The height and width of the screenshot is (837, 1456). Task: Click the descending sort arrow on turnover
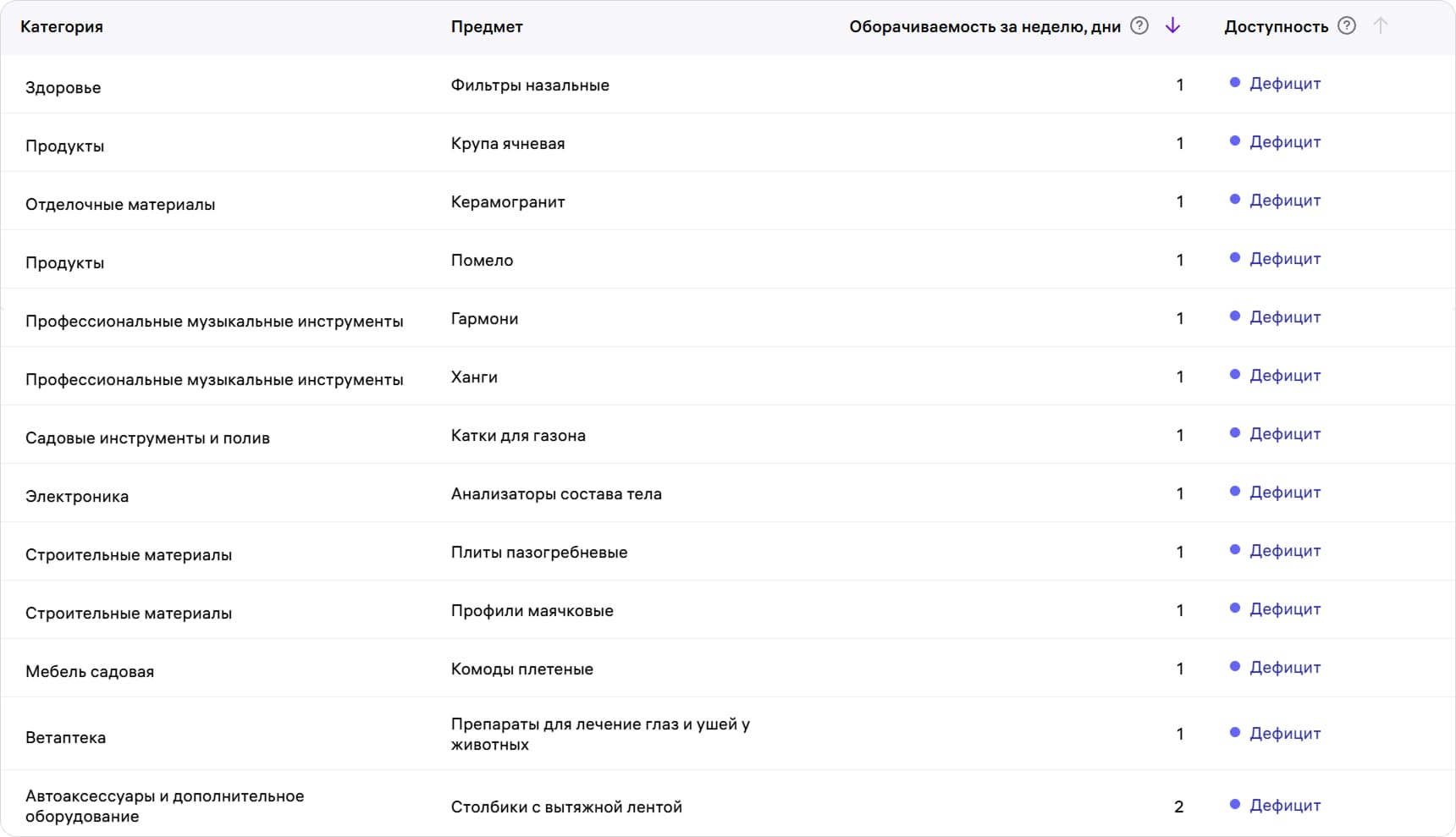1172,26
